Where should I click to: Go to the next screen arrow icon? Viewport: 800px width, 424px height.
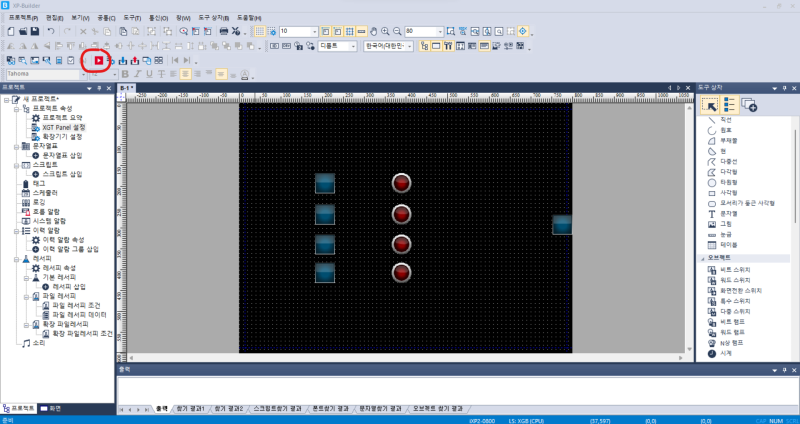(x=187, y=61)
